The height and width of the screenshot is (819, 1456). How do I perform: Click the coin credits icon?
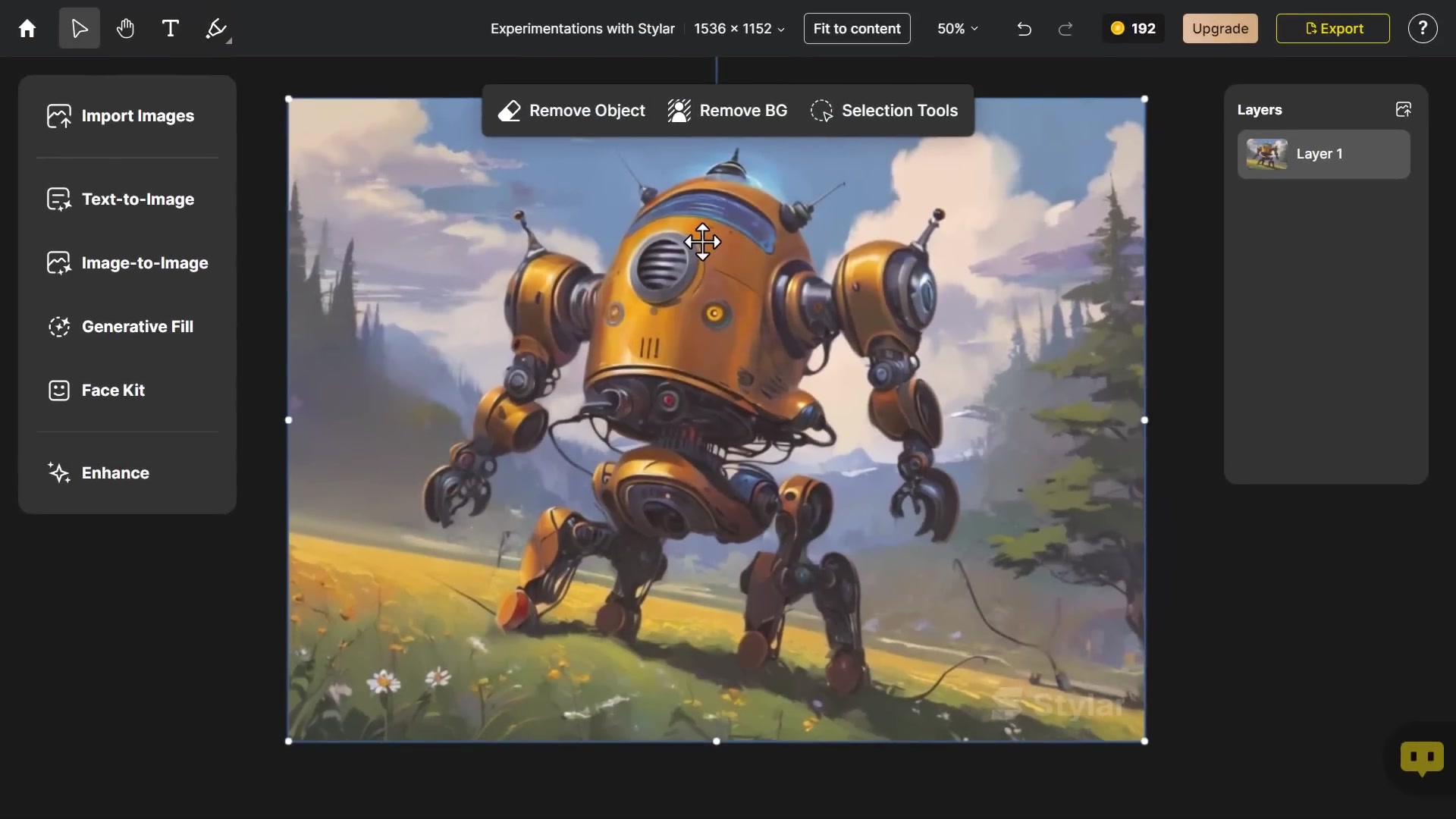coord(1117,29)
